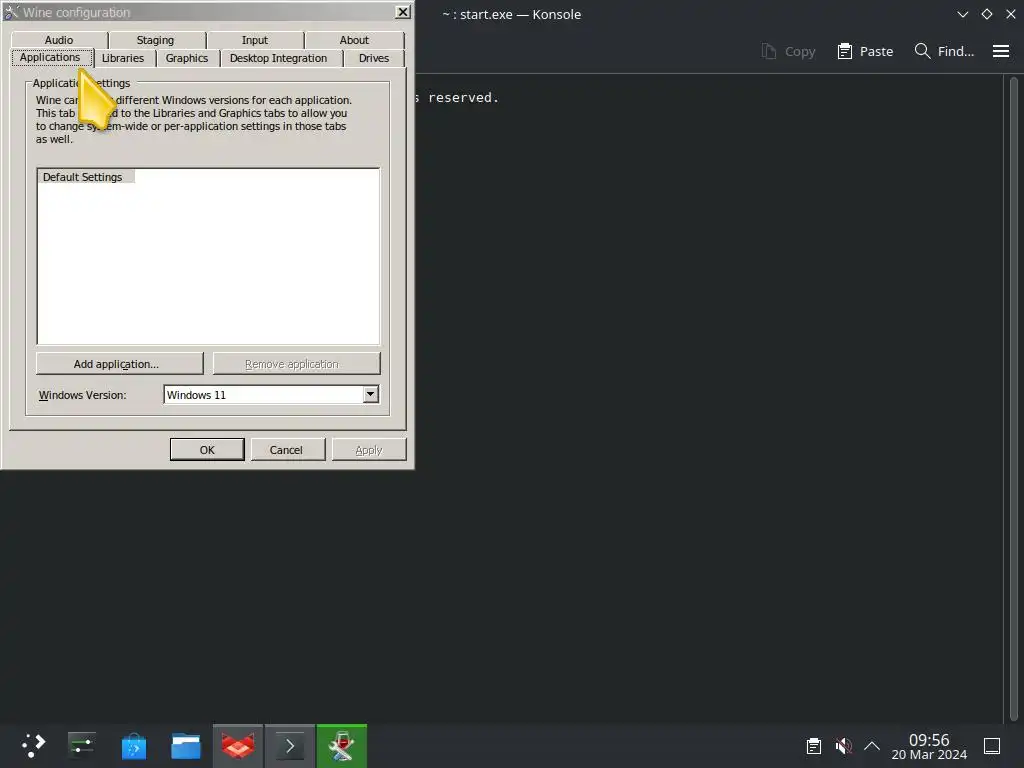Select Default Settings in the application list
The width and height of the screenshot is (1024, 768).
coord(83,177)
